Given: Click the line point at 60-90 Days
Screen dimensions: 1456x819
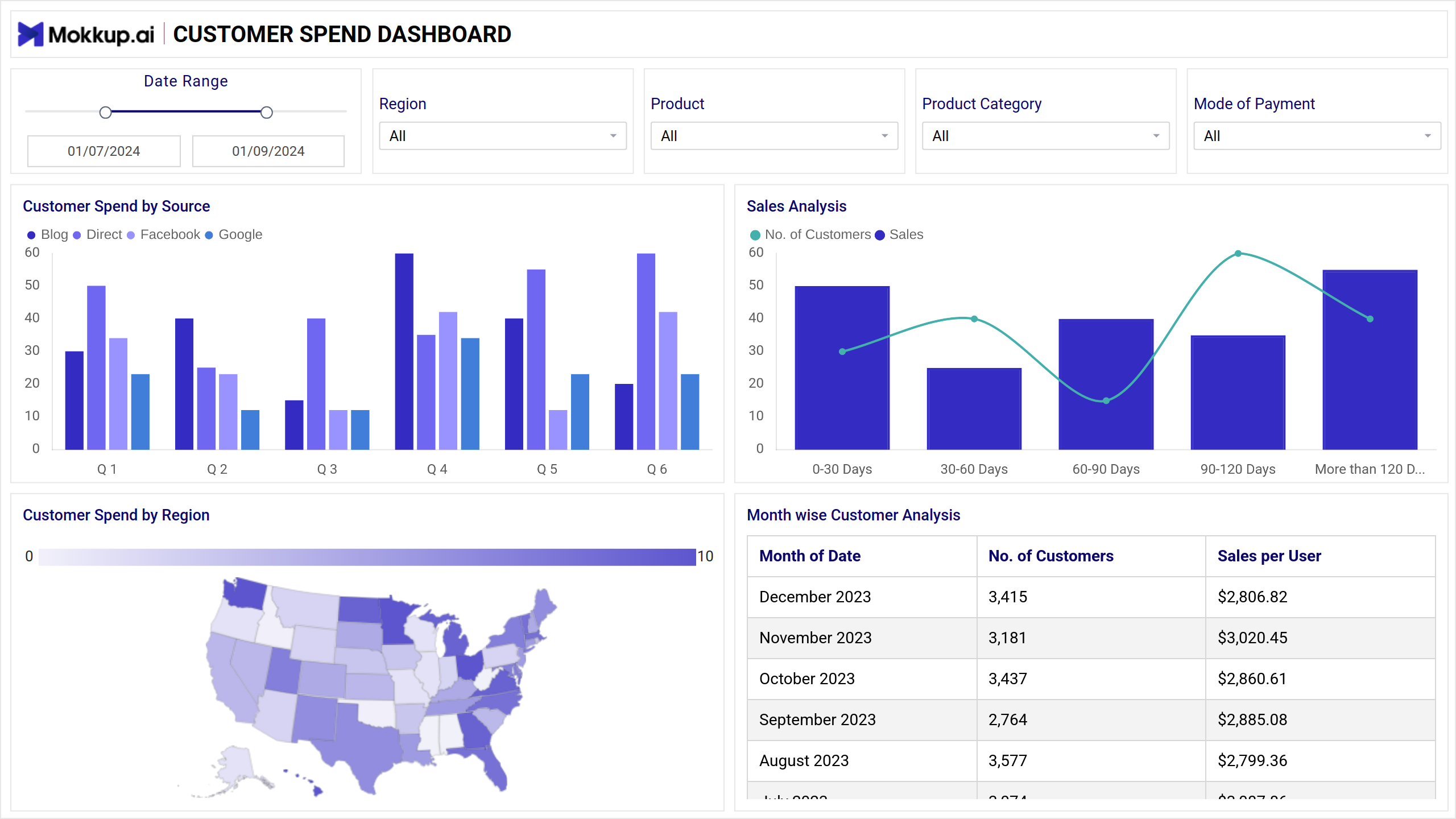Looking at the screenshot, I should (1106, 401).
